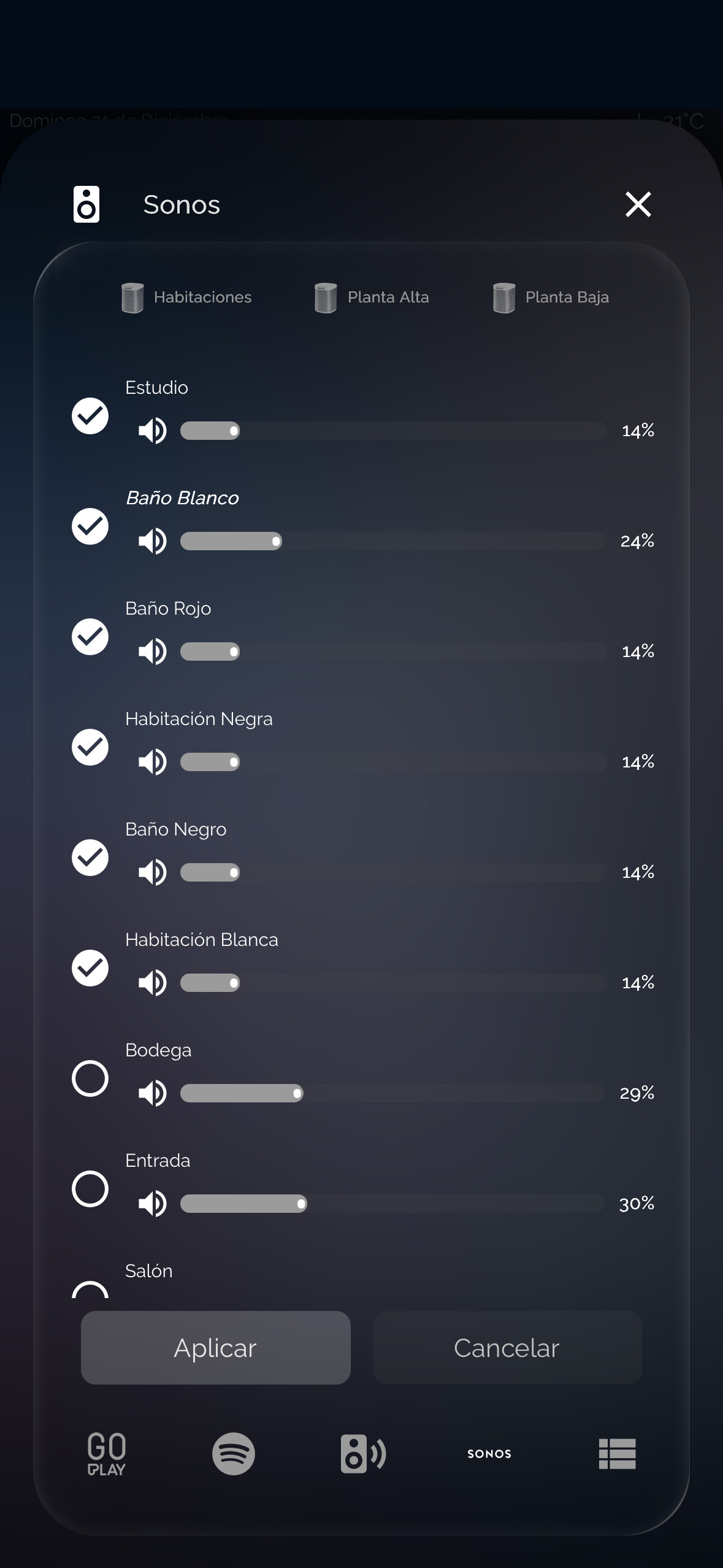Viewport: 723px width, 1568px height.
Task: Tap the Sonos speaker icon in header
Action: pos(86,204)
